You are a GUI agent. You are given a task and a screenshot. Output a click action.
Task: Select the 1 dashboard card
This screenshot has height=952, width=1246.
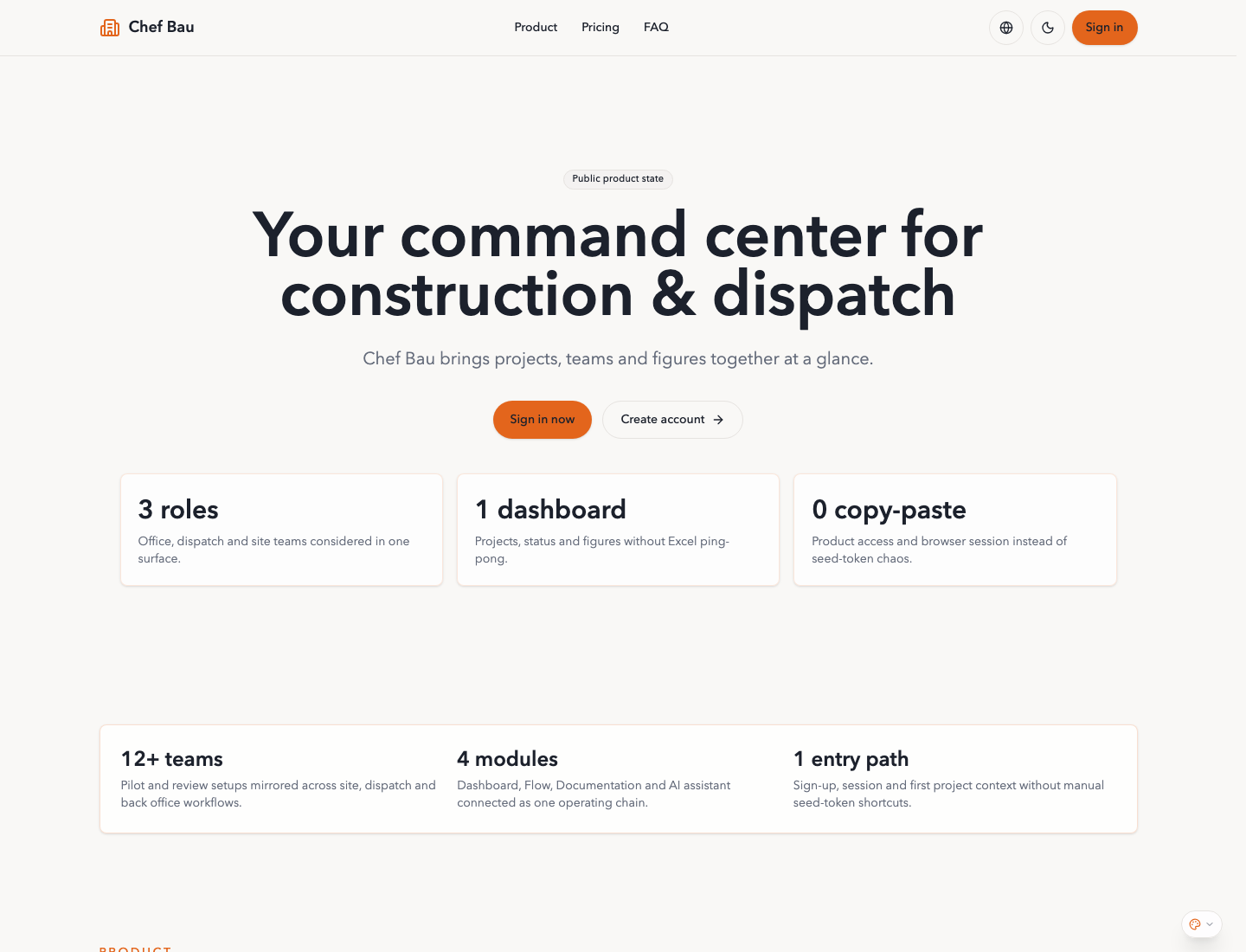[x=618, y=530]
